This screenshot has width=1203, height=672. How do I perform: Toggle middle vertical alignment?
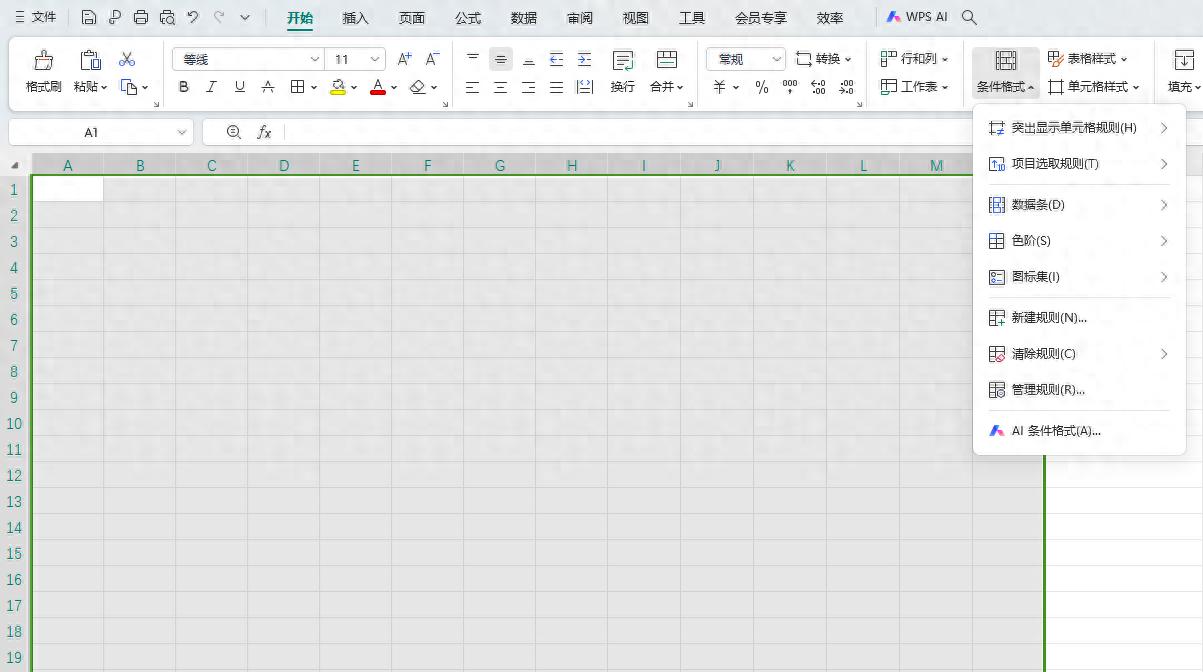pos(501,60)
